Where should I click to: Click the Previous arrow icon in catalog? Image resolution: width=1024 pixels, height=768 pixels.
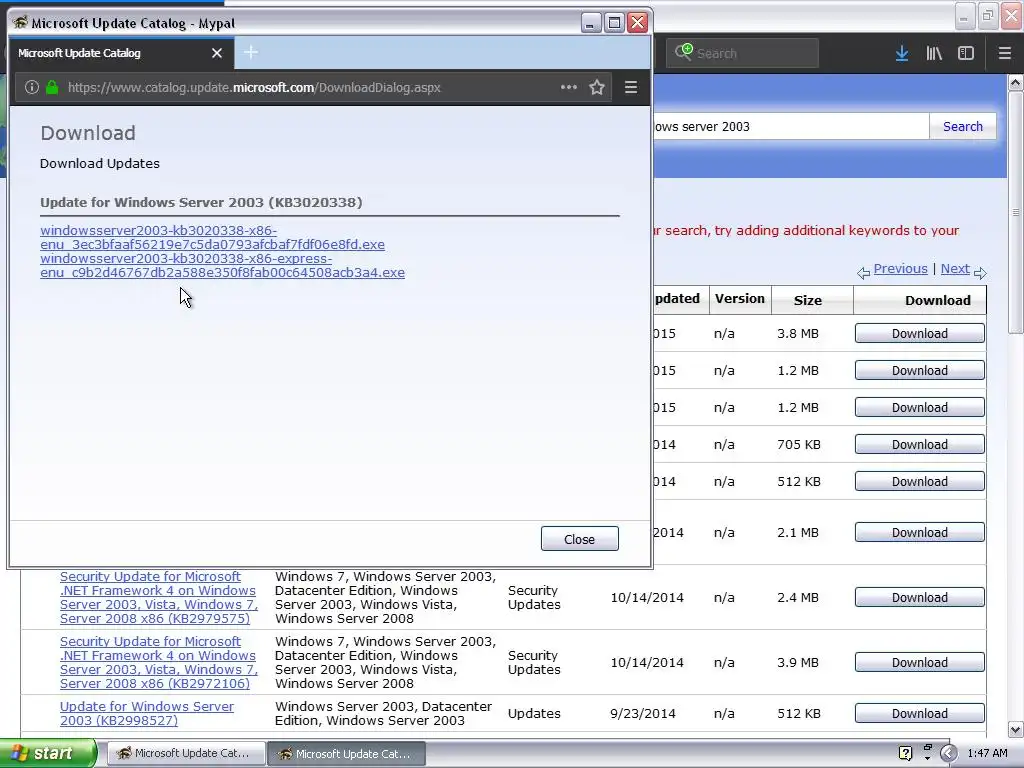coord(863,273)
